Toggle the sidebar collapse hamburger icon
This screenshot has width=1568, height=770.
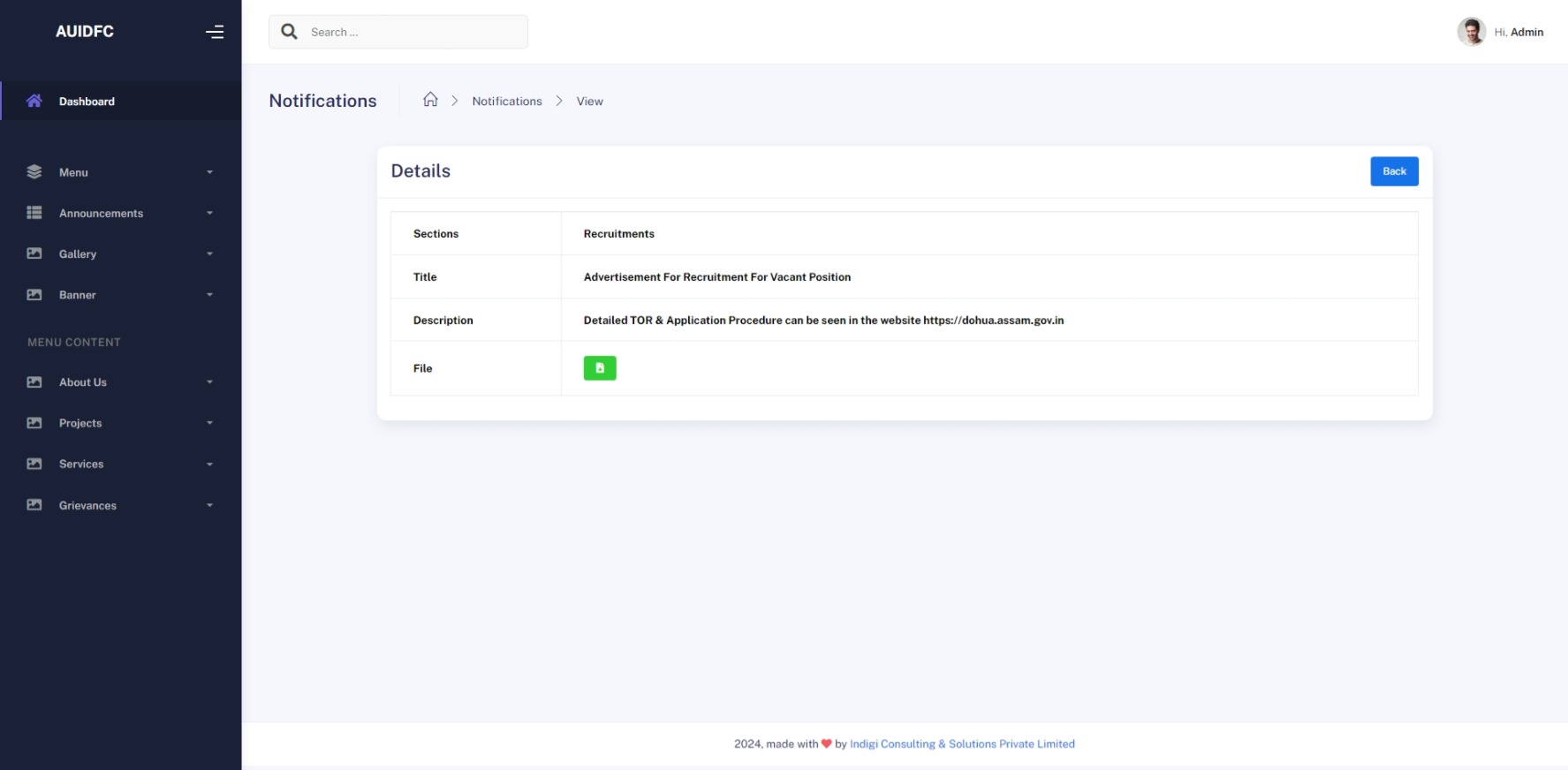[x=215, y=32]
